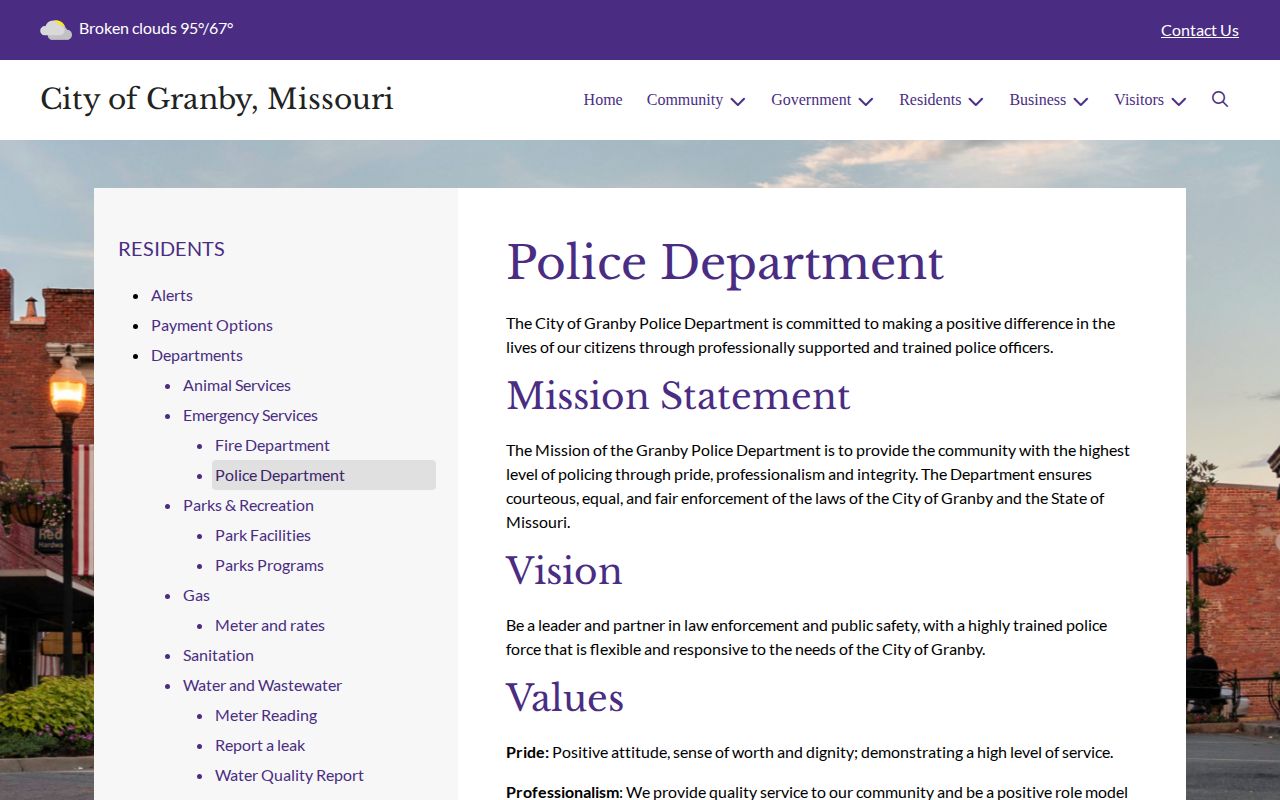
Task: Open the Alerts sidebar link
Action: tap(172, 295)
